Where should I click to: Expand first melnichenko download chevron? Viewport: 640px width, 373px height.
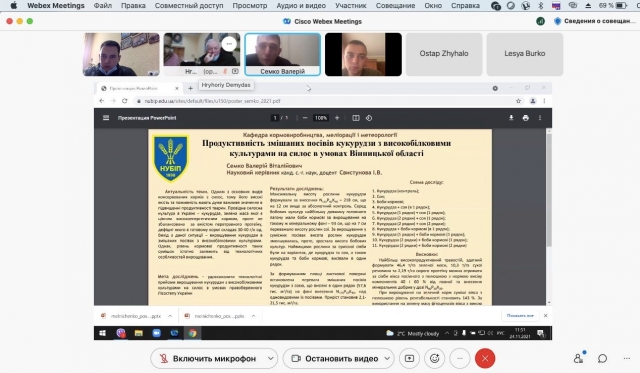pyautogui.click(x=170, y=316)
